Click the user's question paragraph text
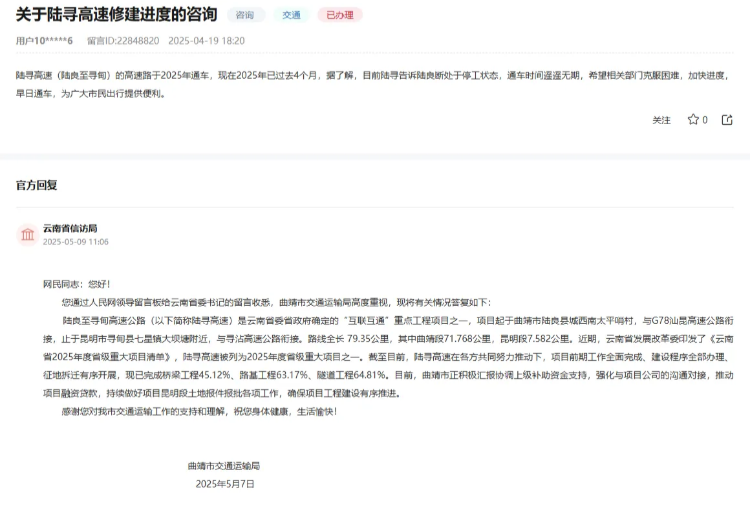Screen dimensions: 750x514 coord(370,84)
